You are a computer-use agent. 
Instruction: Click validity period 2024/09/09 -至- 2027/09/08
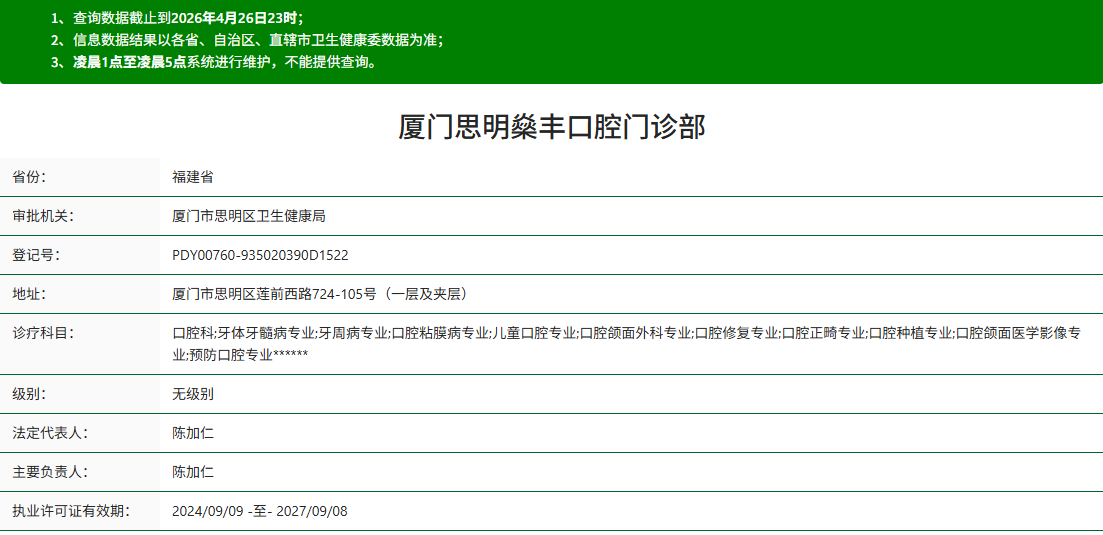(260, 511)
